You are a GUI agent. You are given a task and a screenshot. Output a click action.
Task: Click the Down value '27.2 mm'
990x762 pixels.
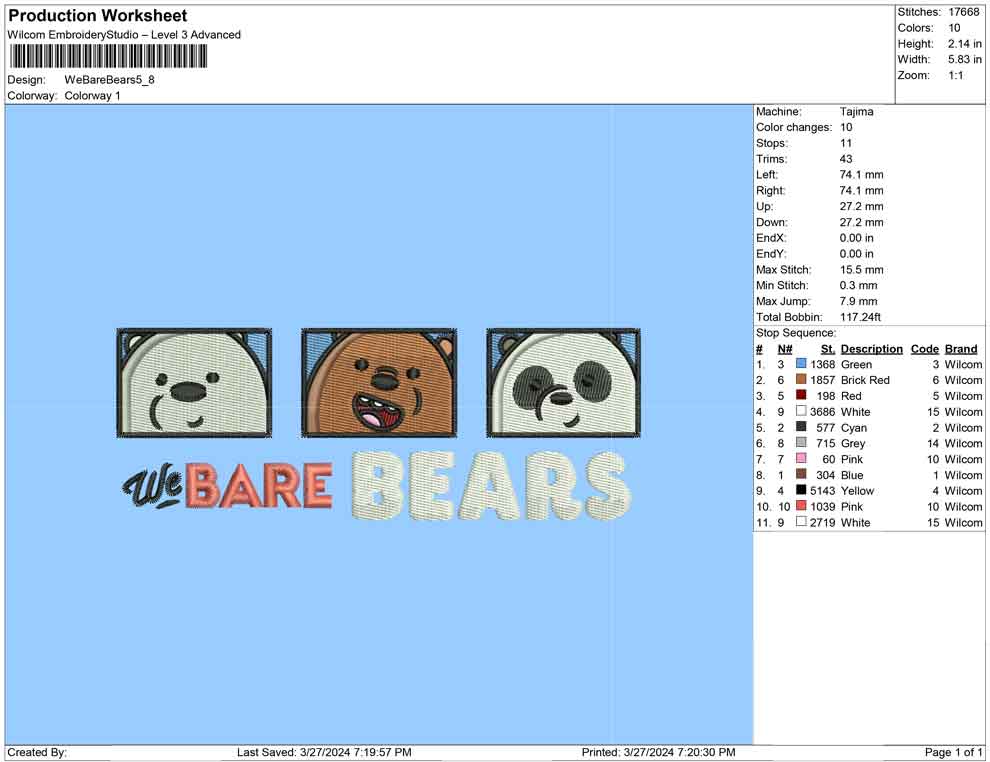pos(862,222)
